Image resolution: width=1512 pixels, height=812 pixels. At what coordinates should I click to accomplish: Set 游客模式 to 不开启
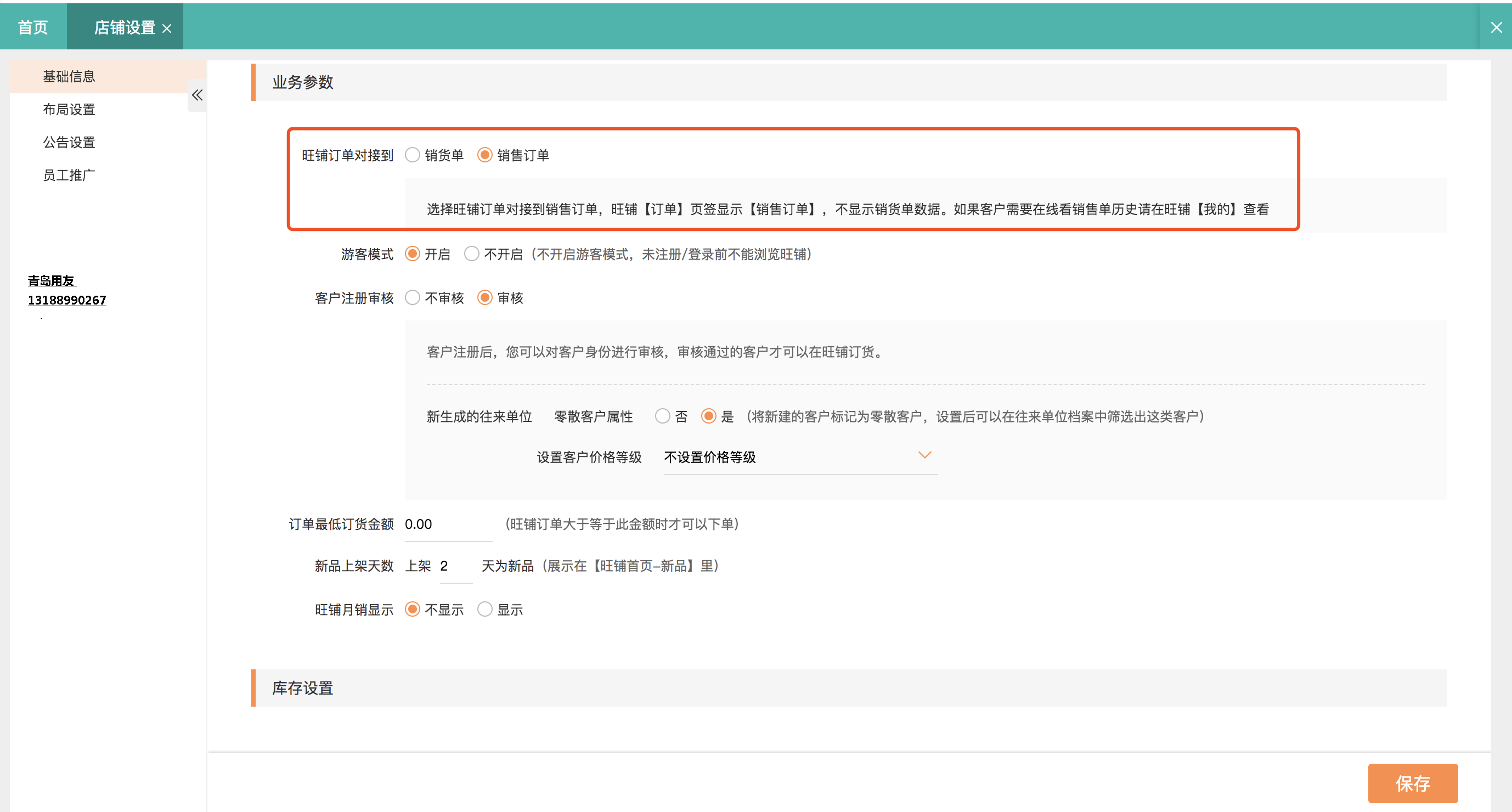[471, 254]
